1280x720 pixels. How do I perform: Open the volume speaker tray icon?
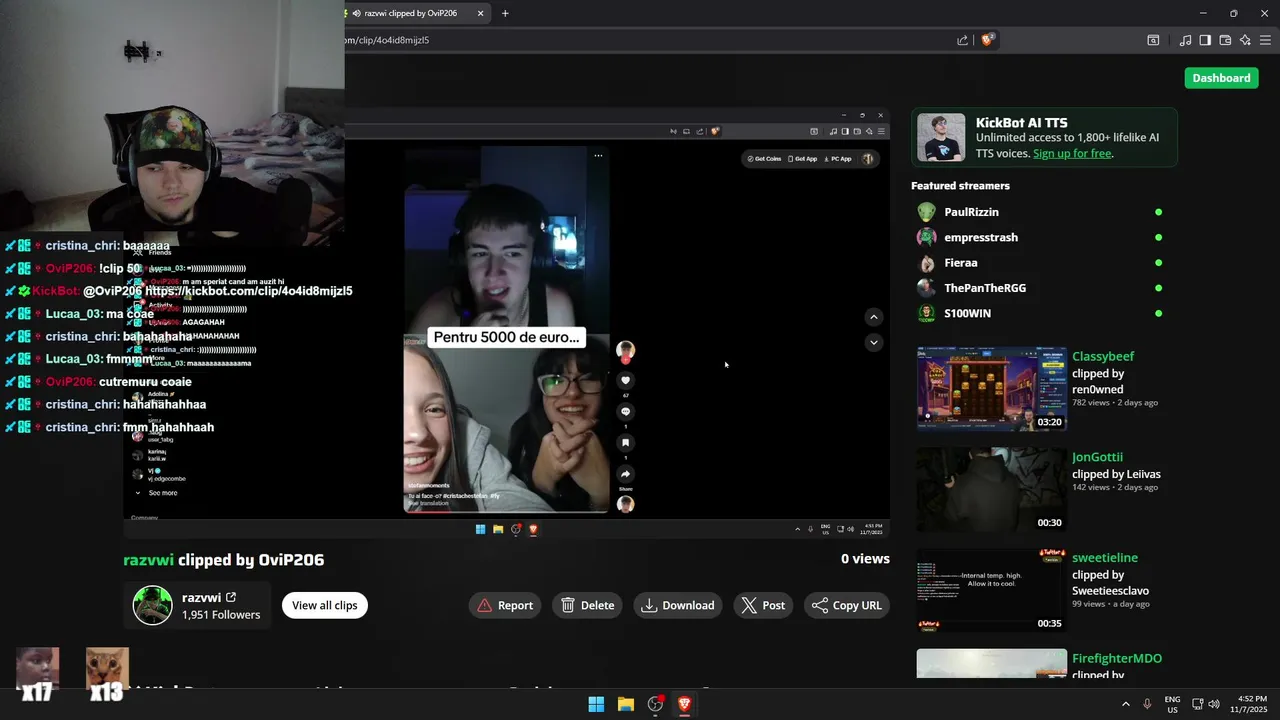coord(1214,704)
